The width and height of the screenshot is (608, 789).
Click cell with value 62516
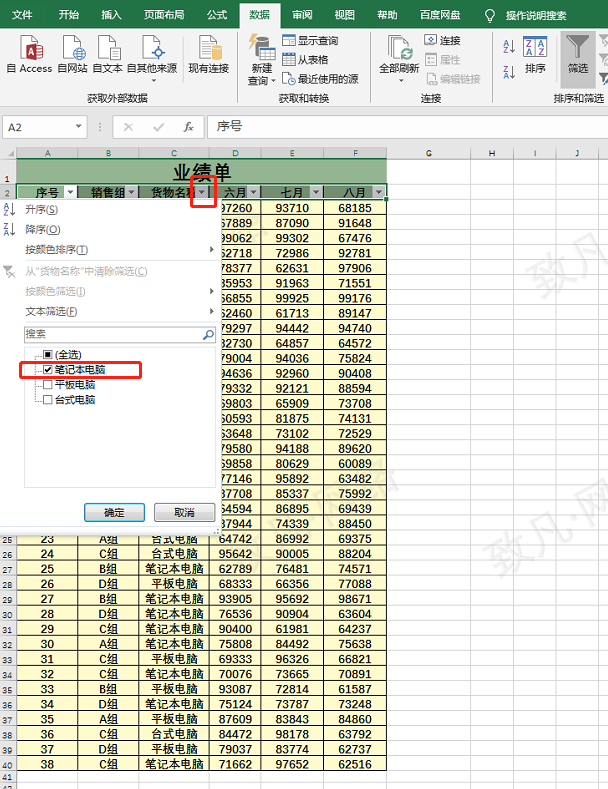355,764
